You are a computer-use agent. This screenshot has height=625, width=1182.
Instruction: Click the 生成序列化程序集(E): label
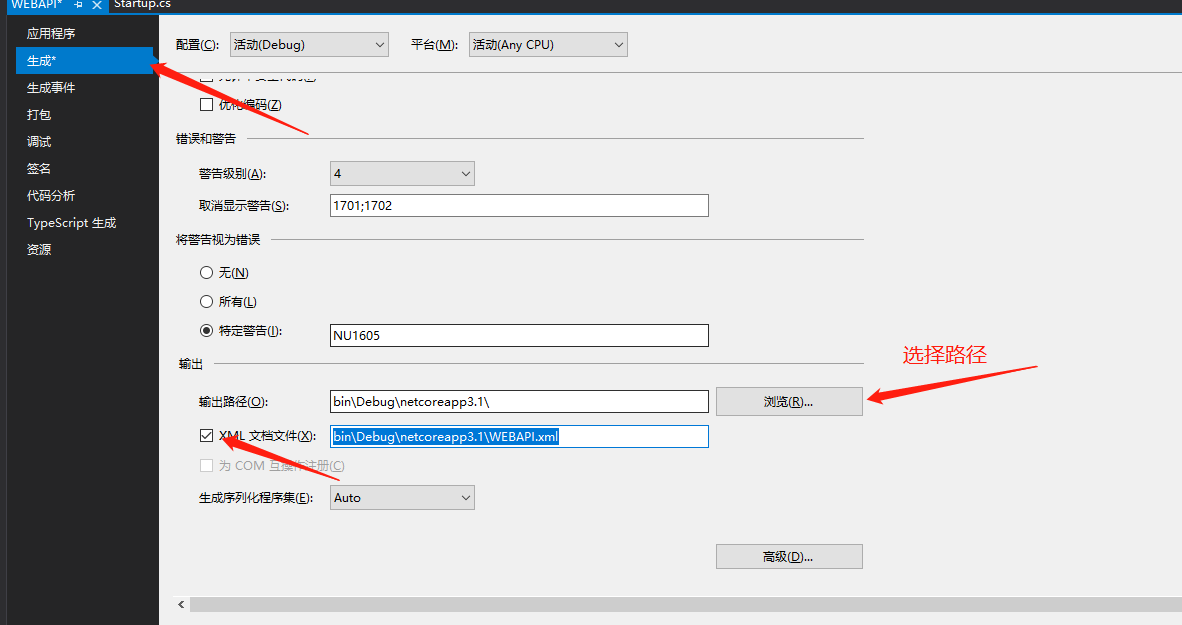[x=256, y=498]
